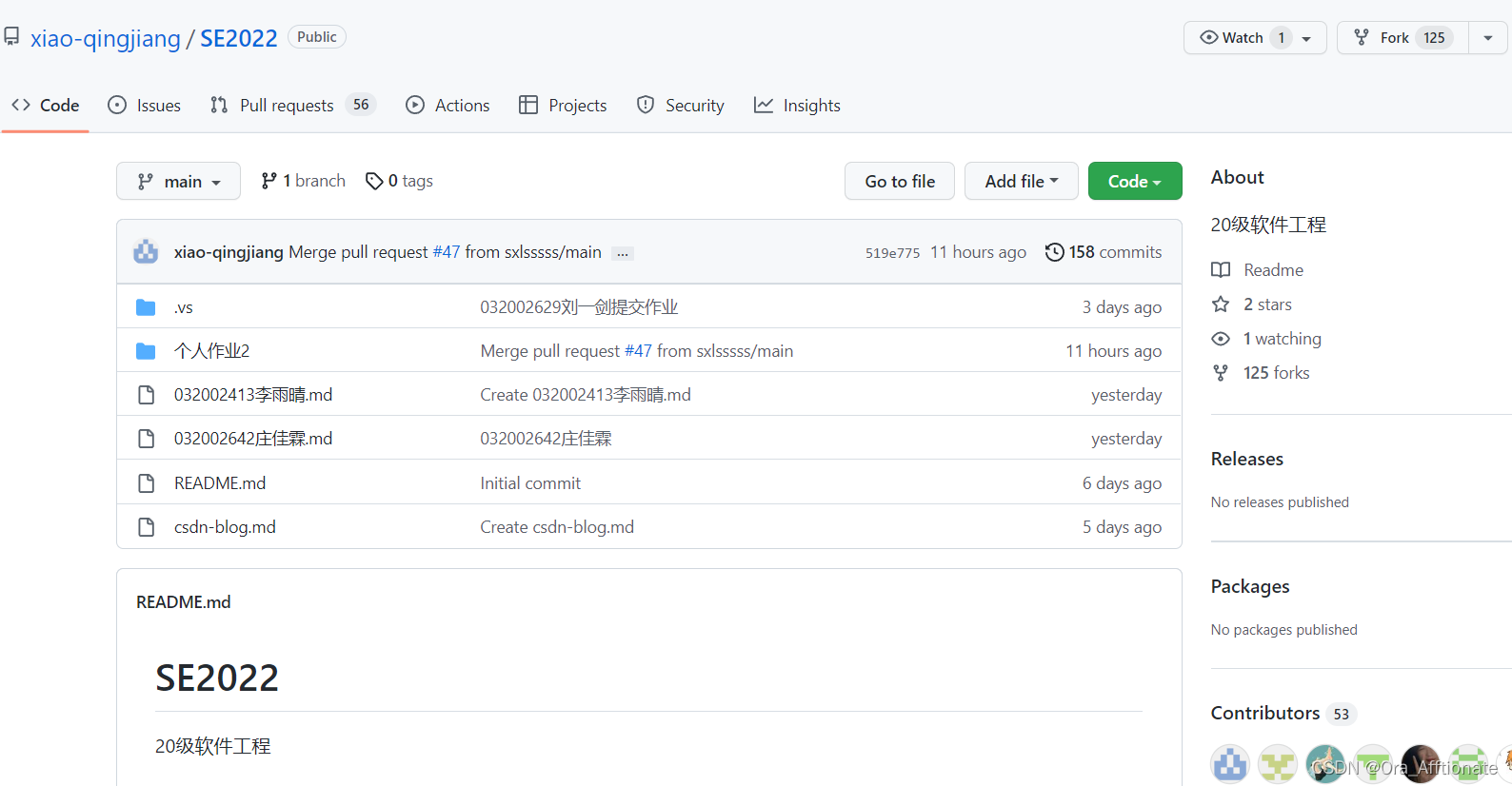Switch to the Code tab
1512x786 pixels.
tap(46, 106)
